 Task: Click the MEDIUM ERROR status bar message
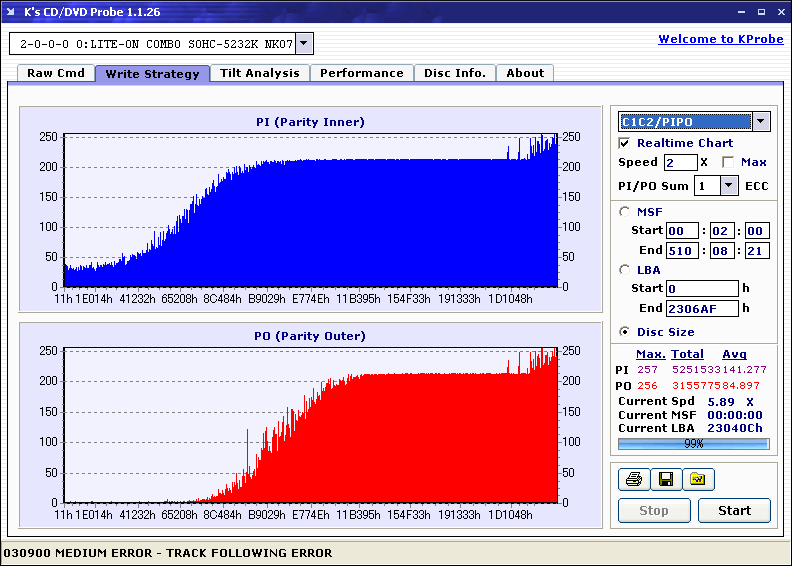coord(168,553)
